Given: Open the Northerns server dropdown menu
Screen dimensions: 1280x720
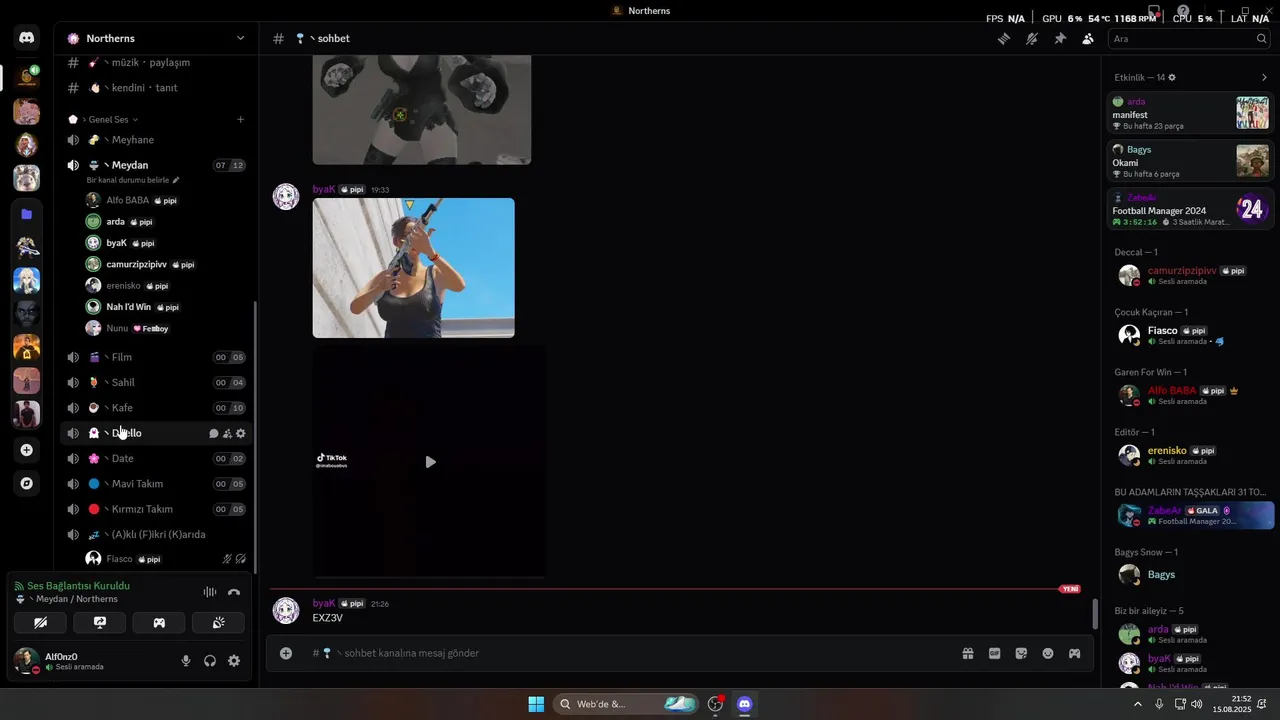Looking at the screenshot, I should [156, 38].
